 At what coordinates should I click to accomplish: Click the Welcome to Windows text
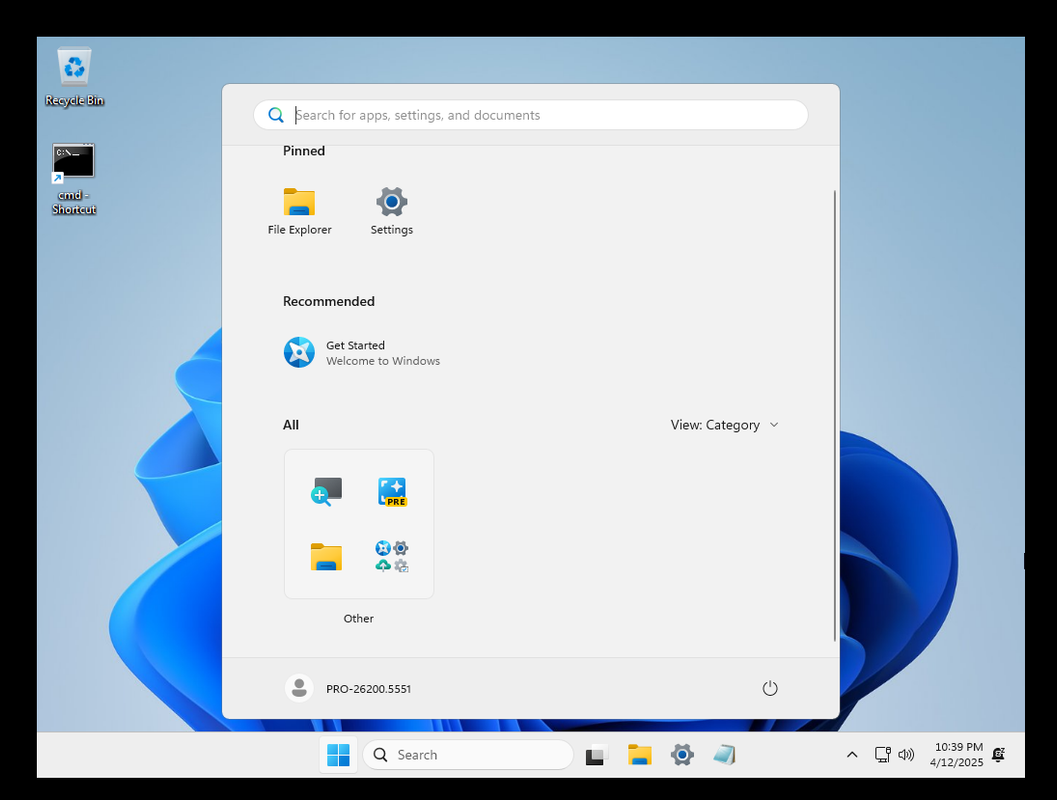coord(383,361)
